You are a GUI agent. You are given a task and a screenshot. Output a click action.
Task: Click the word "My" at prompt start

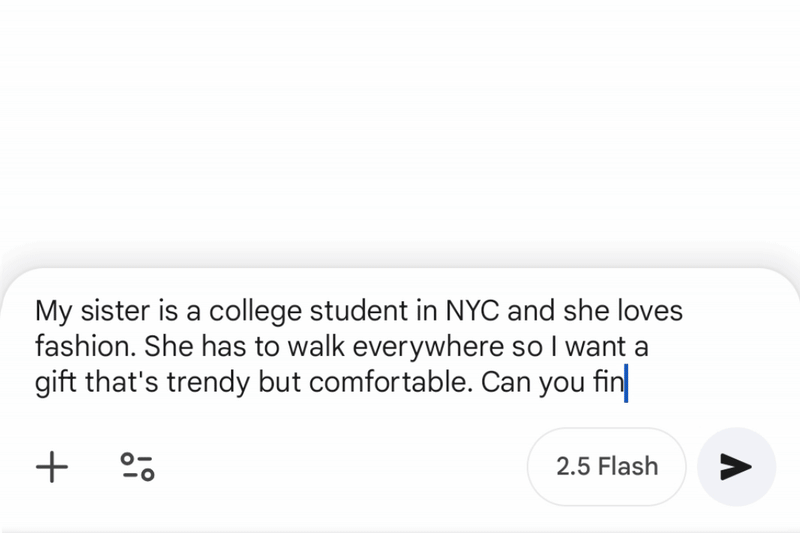point(52,311)
